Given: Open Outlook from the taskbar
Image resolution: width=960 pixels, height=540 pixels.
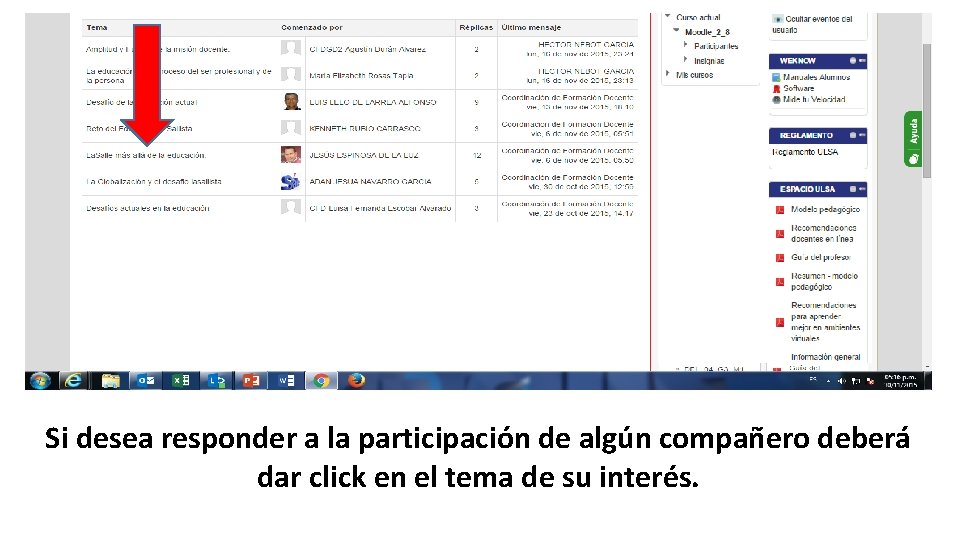Looking at the screenshot, I should [146, 381].
